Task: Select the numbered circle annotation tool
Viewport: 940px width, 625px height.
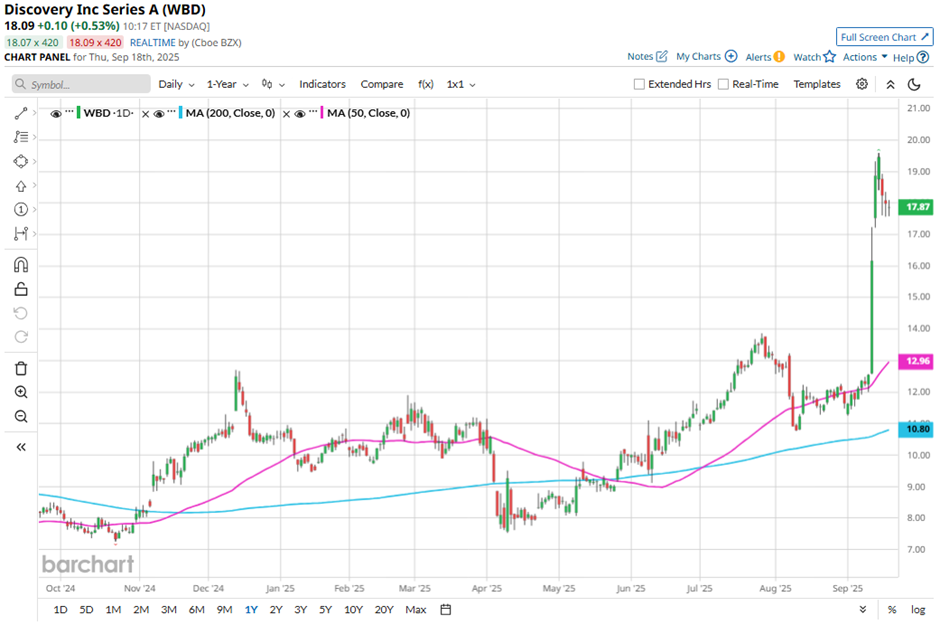Action: (x=21, y=209)
